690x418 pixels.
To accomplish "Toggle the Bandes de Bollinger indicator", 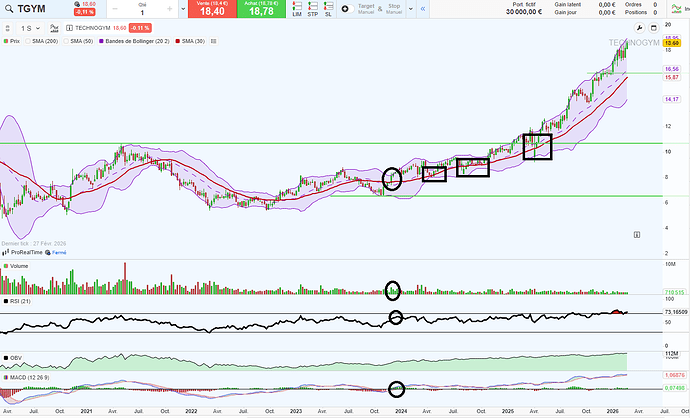I will 103,43.
